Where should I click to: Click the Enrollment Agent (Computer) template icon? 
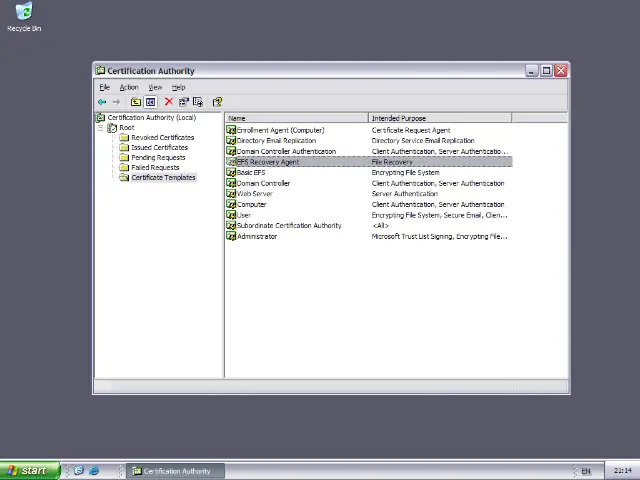click(231, 130)
